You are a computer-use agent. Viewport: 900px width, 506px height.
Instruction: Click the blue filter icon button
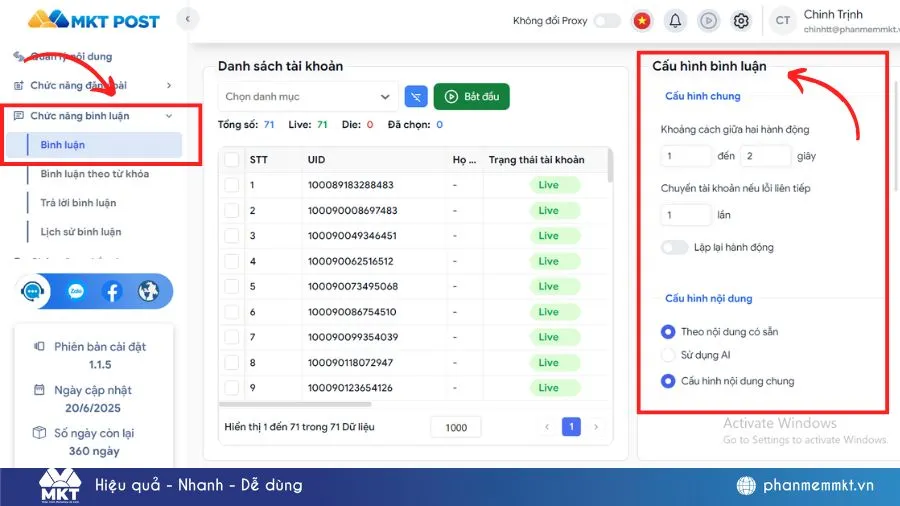[416, 96]
